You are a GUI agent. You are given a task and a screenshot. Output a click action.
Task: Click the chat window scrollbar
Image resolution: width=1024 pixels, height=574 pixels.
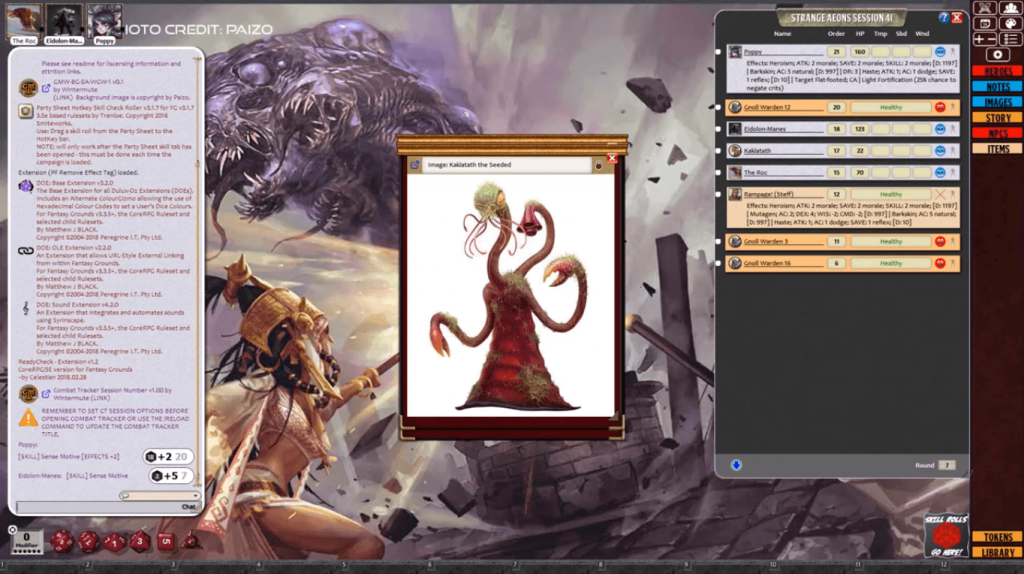pyautogui.click(x=197, y=271)
